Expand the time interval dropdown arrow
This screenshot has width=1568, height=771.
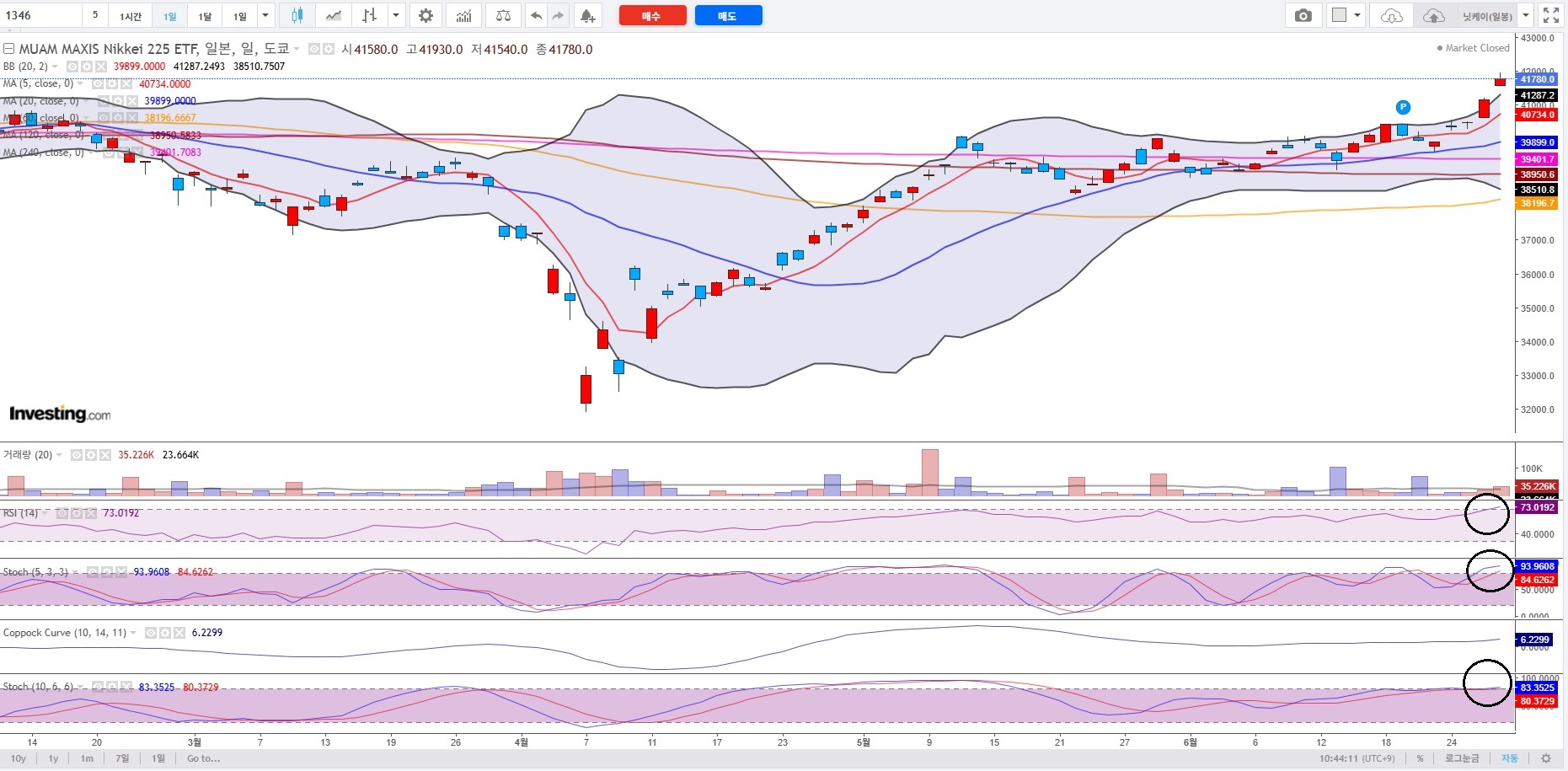(265, 15)
